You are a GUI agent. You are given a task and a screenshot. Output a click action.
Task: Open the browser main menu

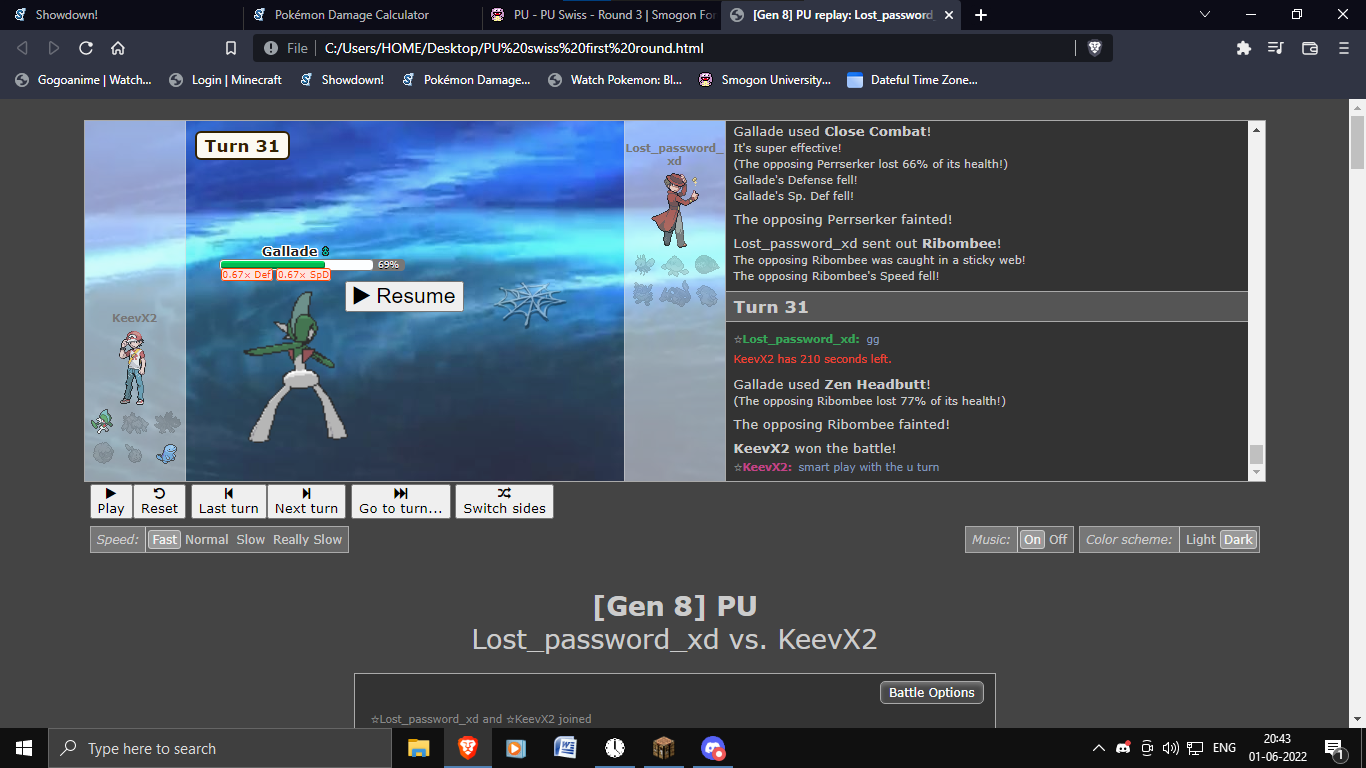pyautogui.click(x=1344, y=48)
